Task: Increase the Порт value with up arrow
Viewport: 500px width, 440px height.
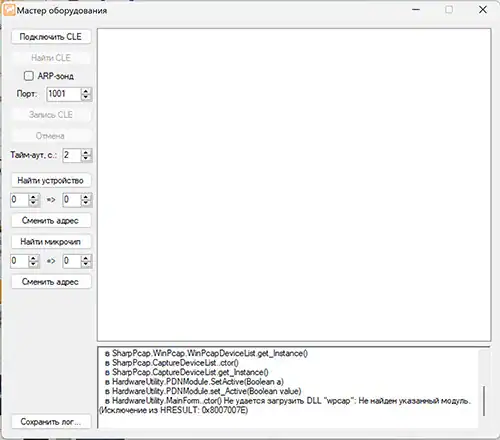Action: pos(86,91)
